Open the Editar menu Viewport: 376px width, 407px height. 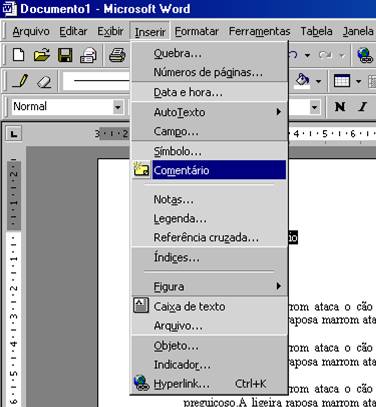pos(73,31)
